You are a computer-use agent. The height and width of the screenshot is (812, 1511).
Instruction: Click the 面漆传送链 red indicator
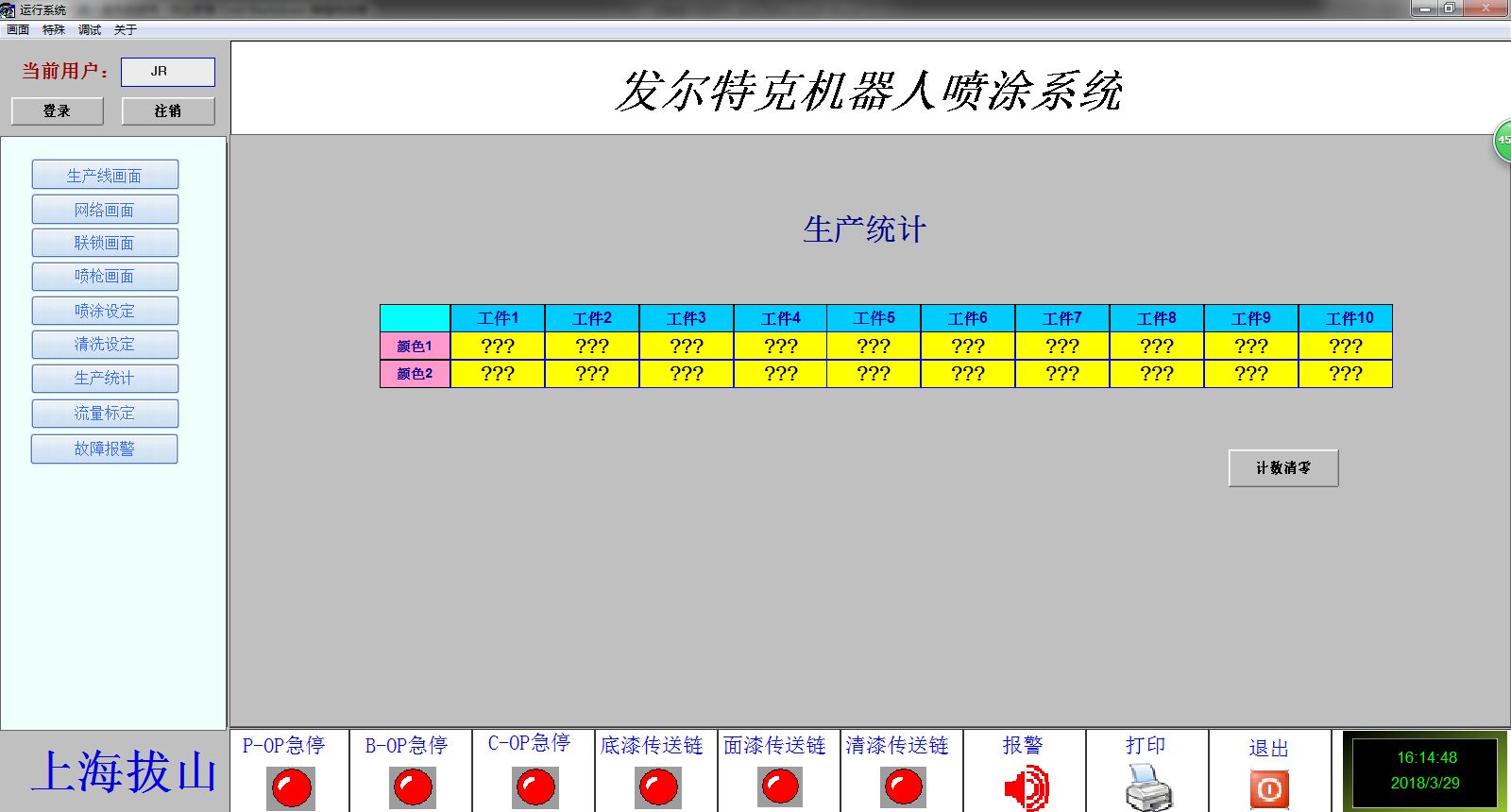tap(780, 787)
